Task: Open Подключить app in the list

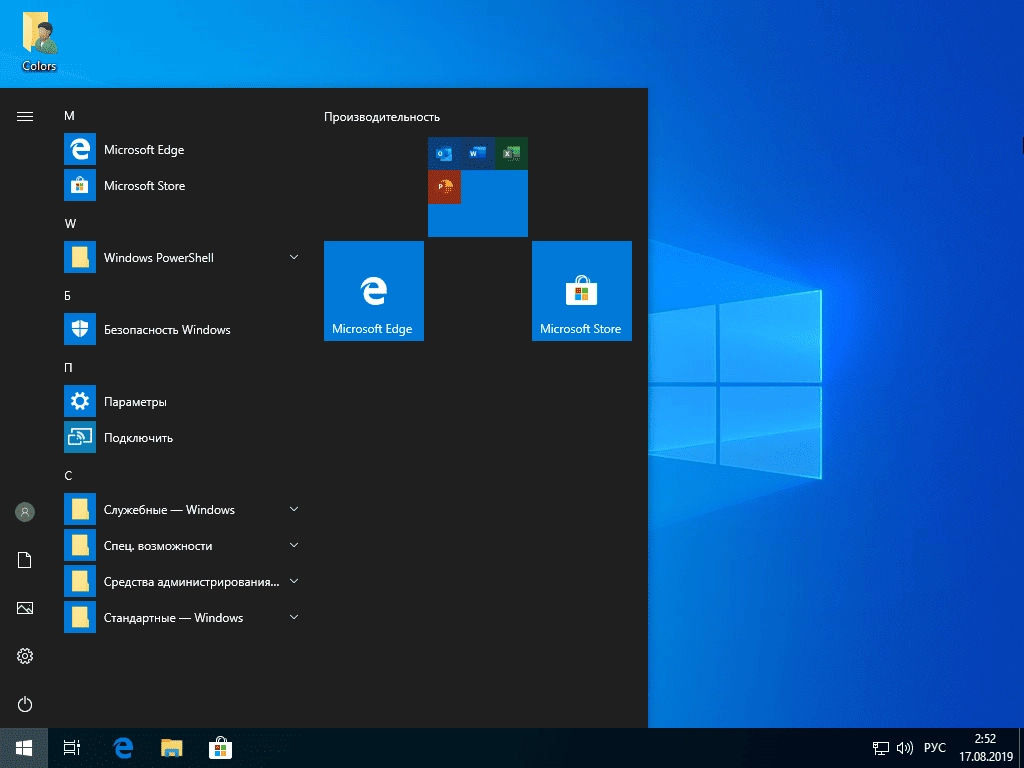Action: tap(182, 438)
